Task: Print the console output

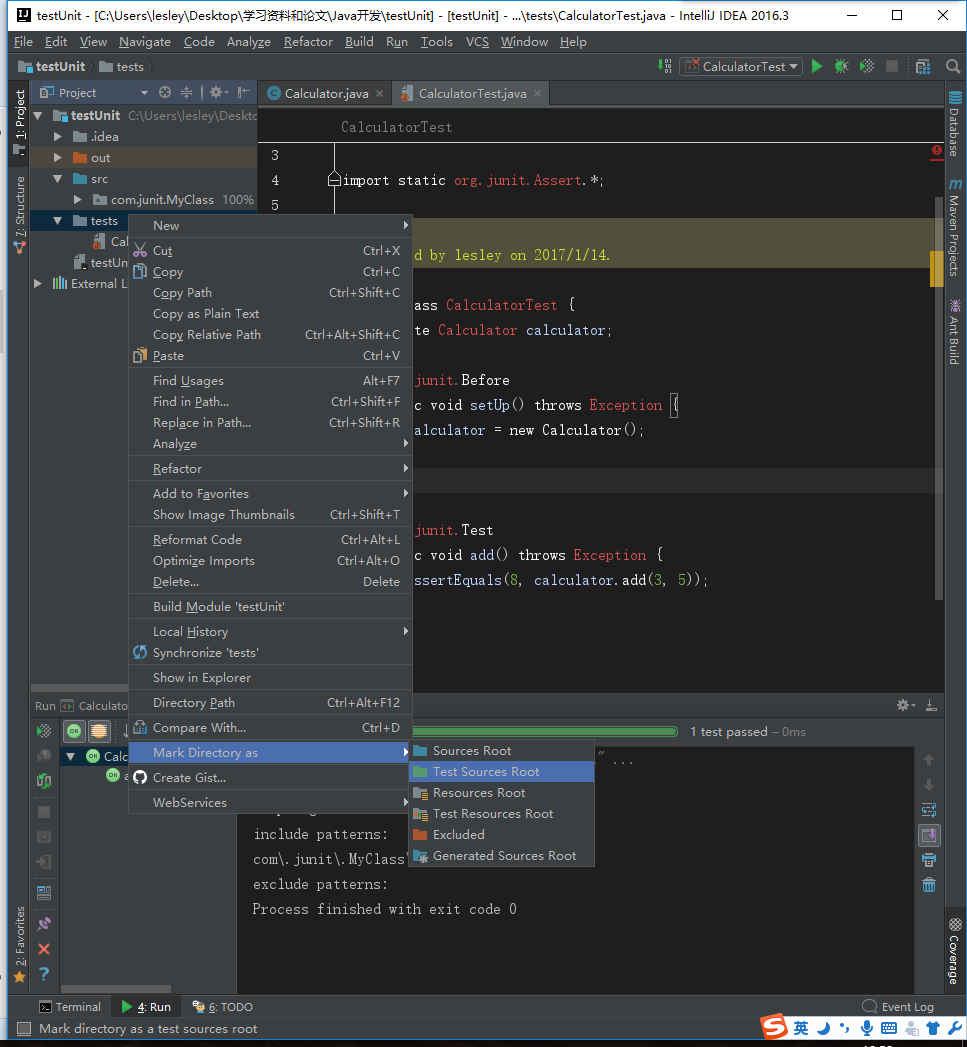Action: [x=929, y=860]
